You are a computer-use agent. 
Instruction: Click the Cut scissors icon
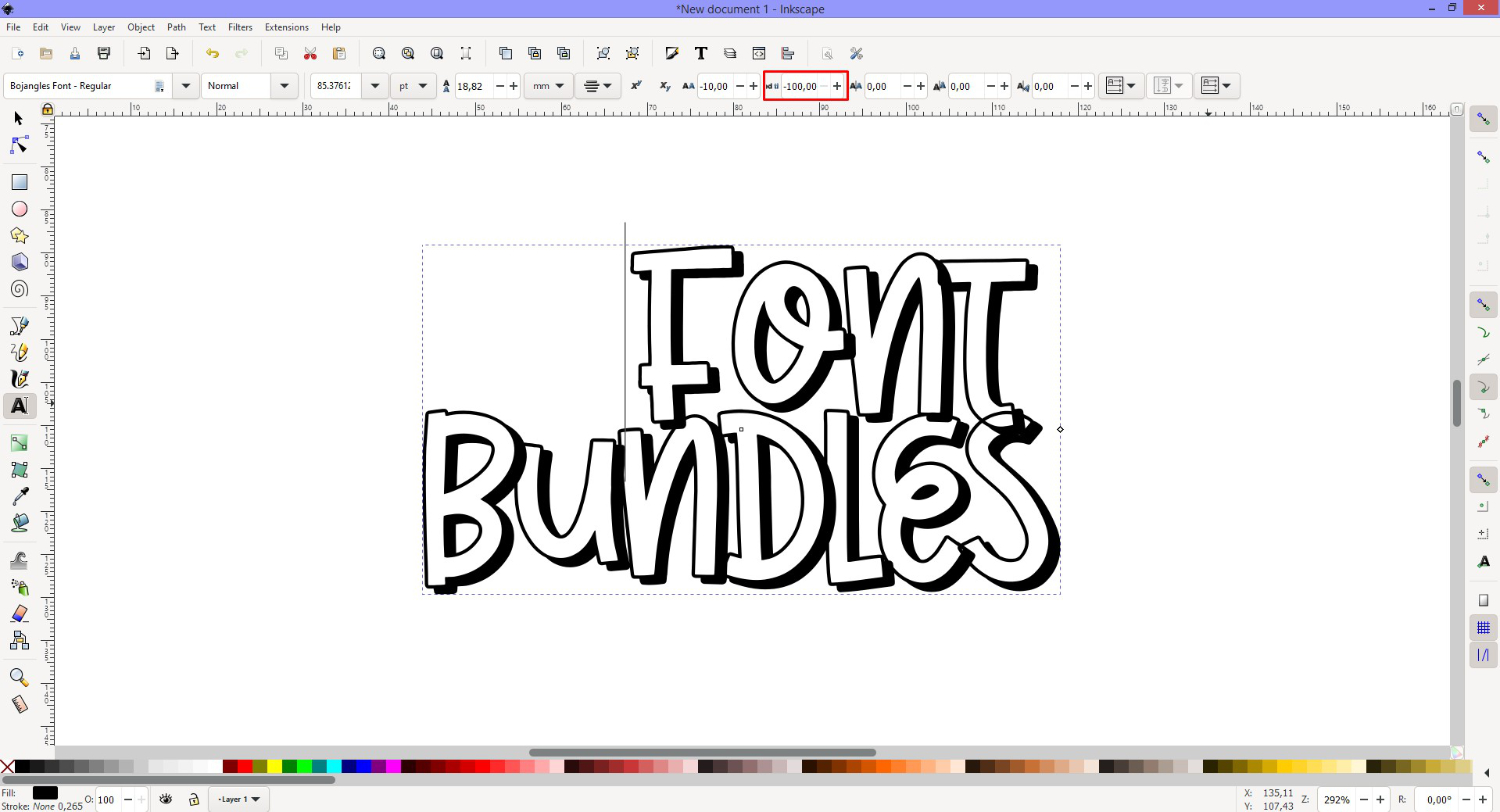[x=310, y=53]
